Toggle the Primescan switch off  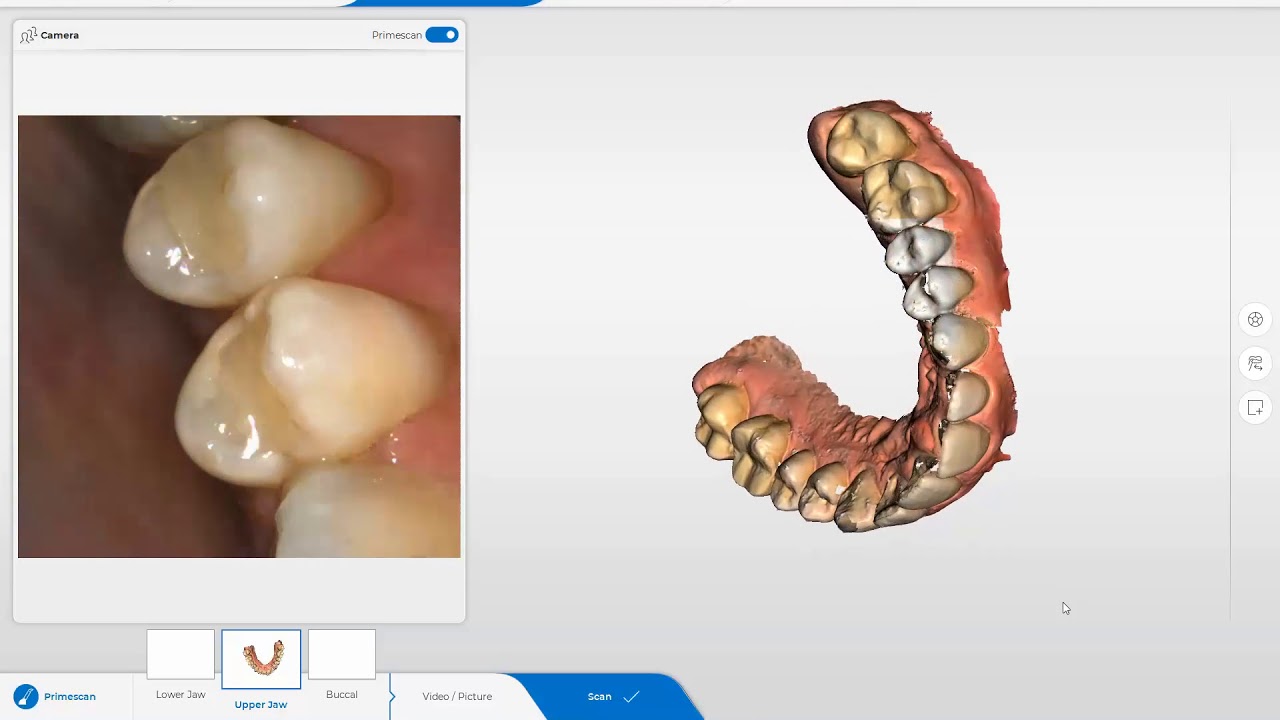(441, 35)
